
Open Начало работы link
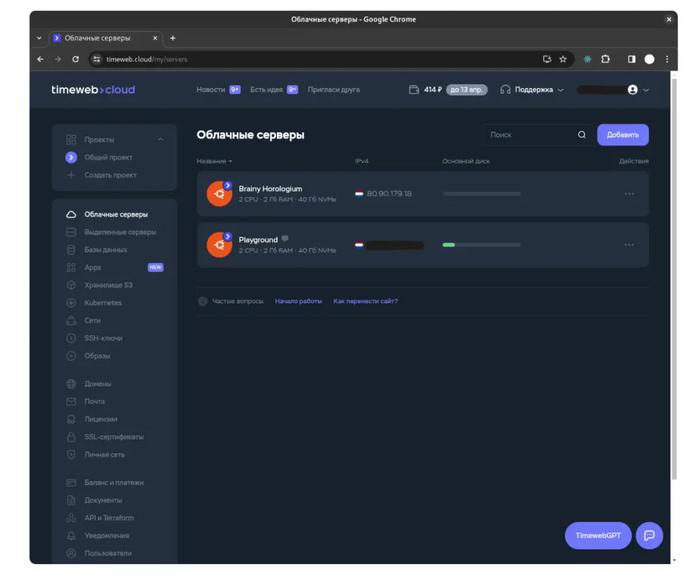[298, 301]
